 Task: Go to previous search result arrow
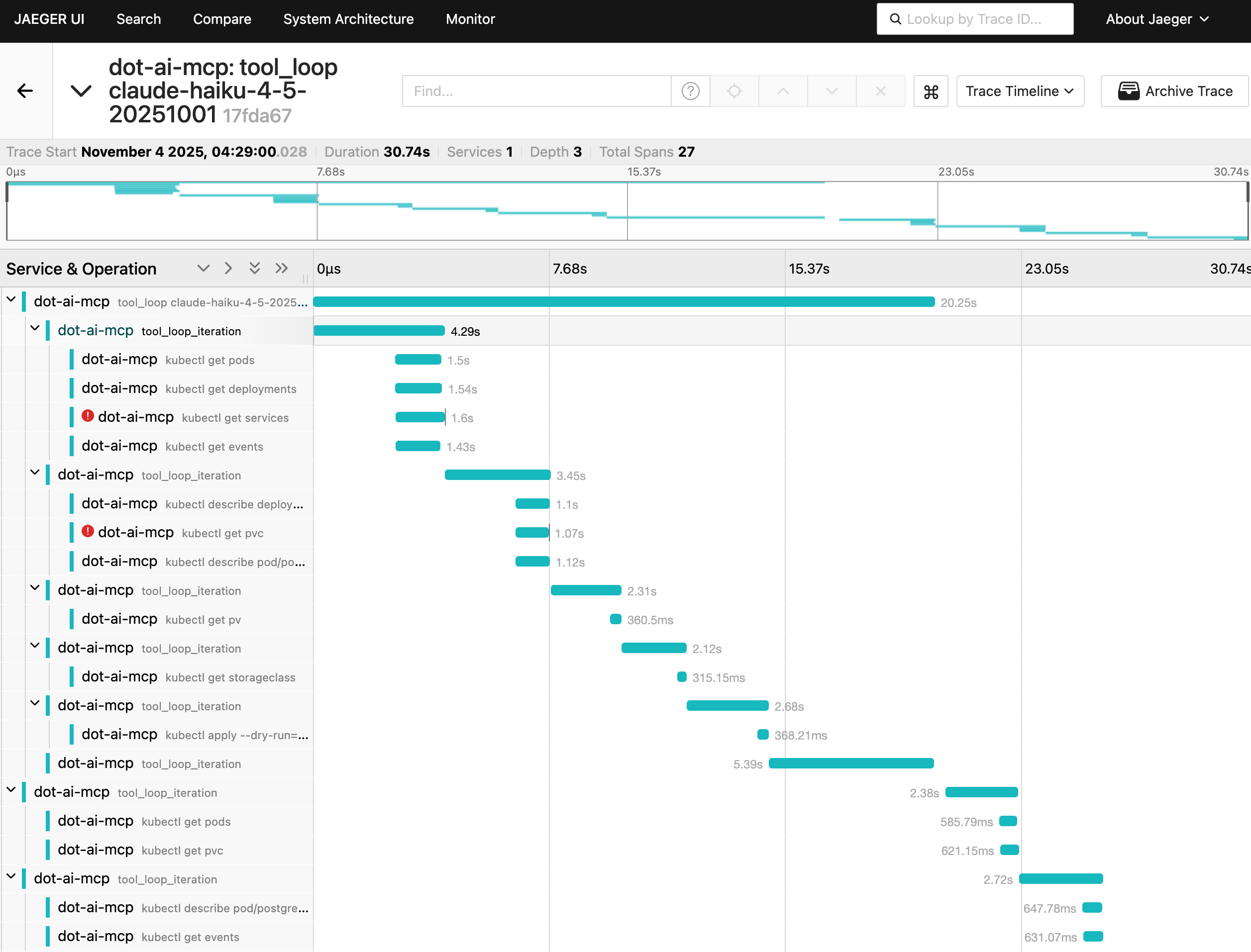coord(783,91)
